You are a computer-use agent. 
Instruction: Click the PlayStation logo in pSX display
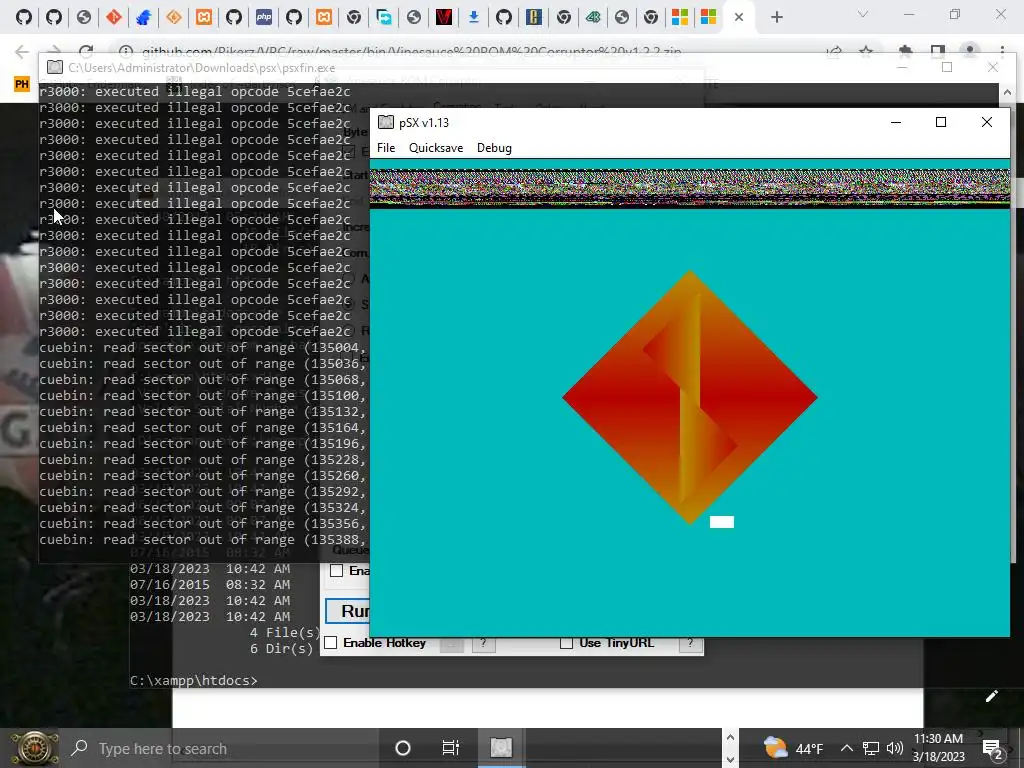pos(690,397)
